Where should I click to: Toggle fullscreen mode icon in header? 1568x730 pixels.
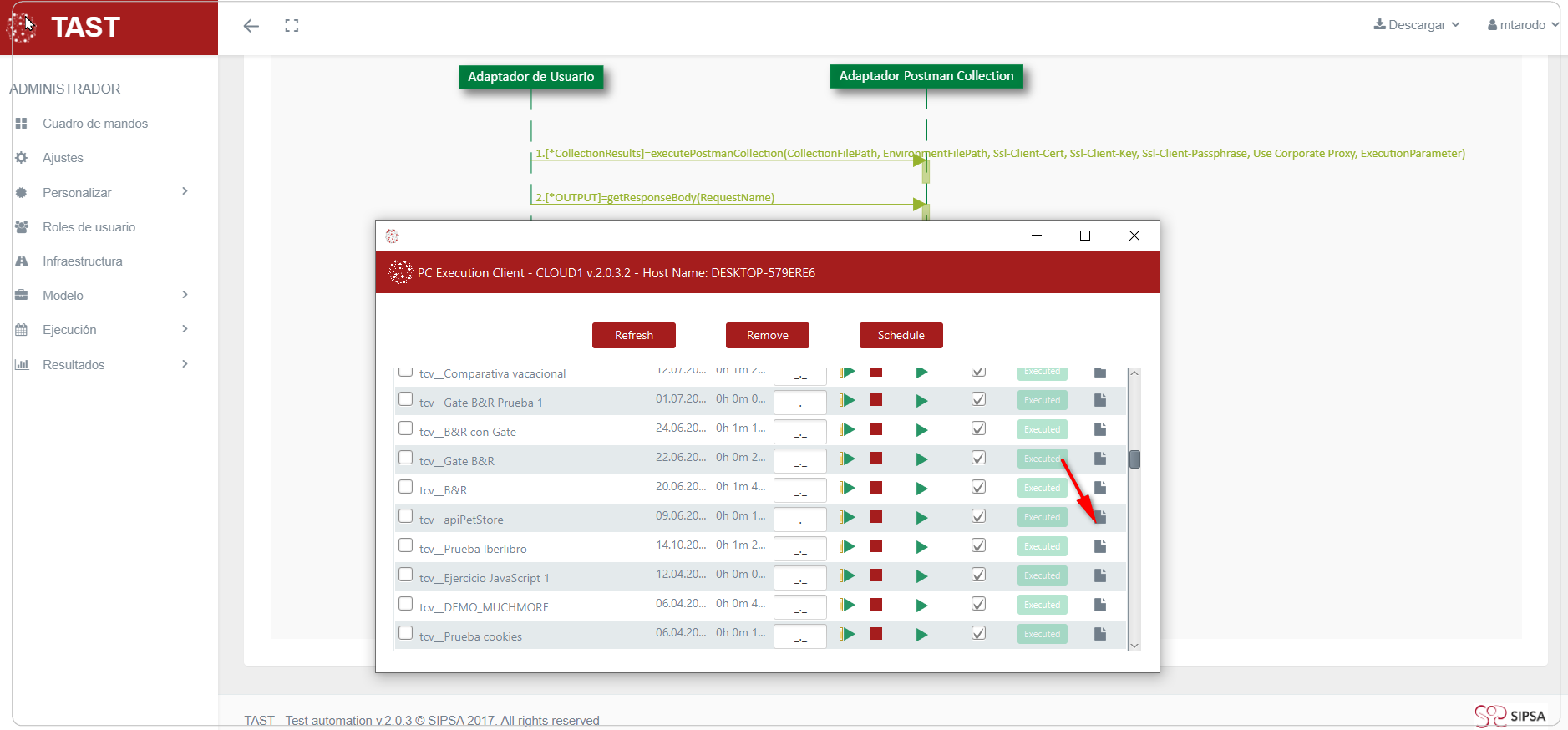click(292, 26)
